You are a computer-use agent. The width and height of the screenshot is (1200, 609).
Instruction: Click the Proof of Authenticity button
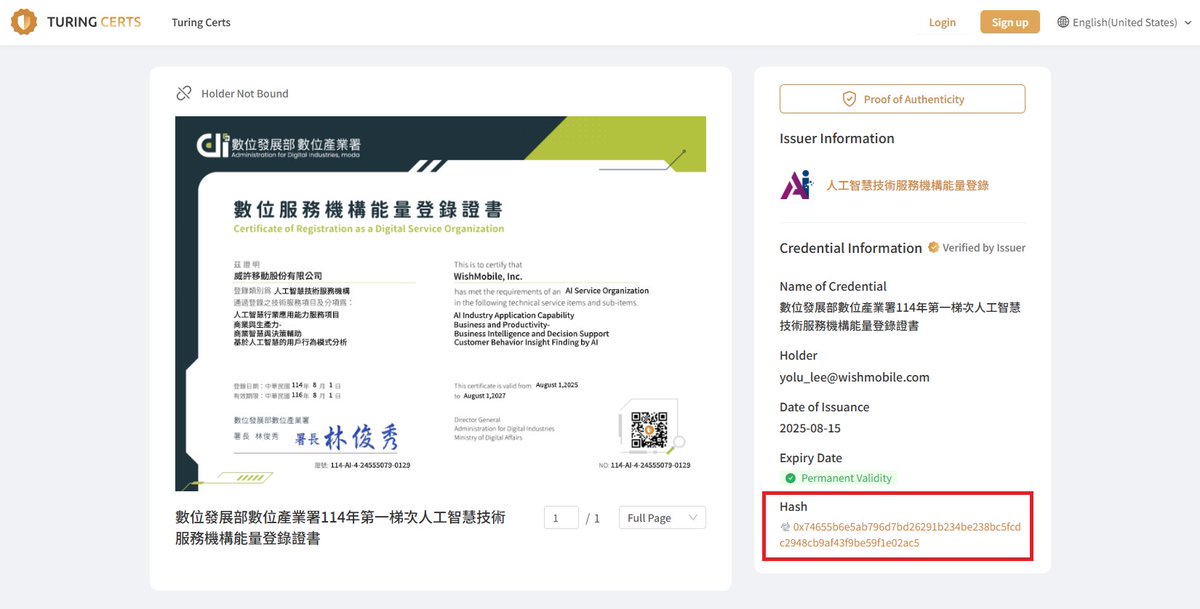pos(902,98)
